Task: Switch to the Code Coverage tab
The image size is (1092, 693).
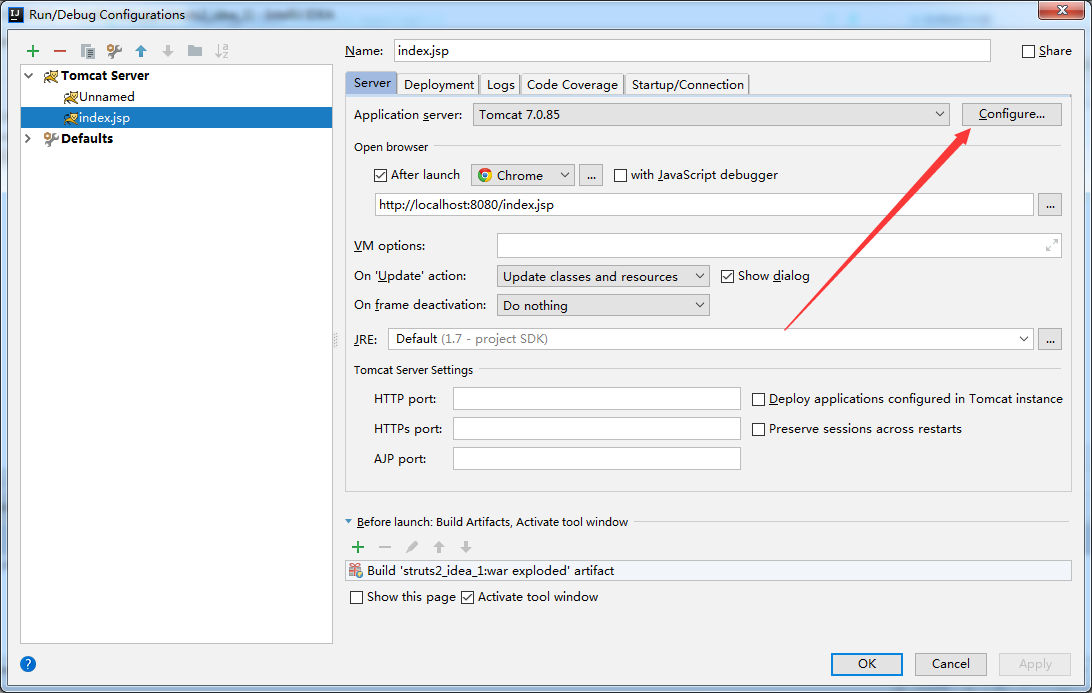Action: point(572,84)
